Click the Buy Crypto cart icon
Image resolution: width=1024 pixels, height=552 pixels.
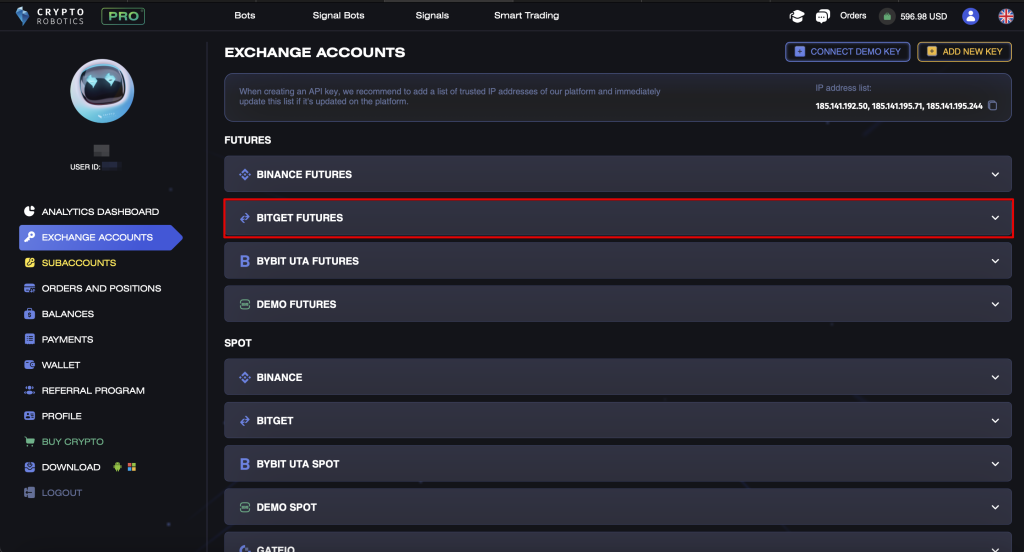(29, 442)
